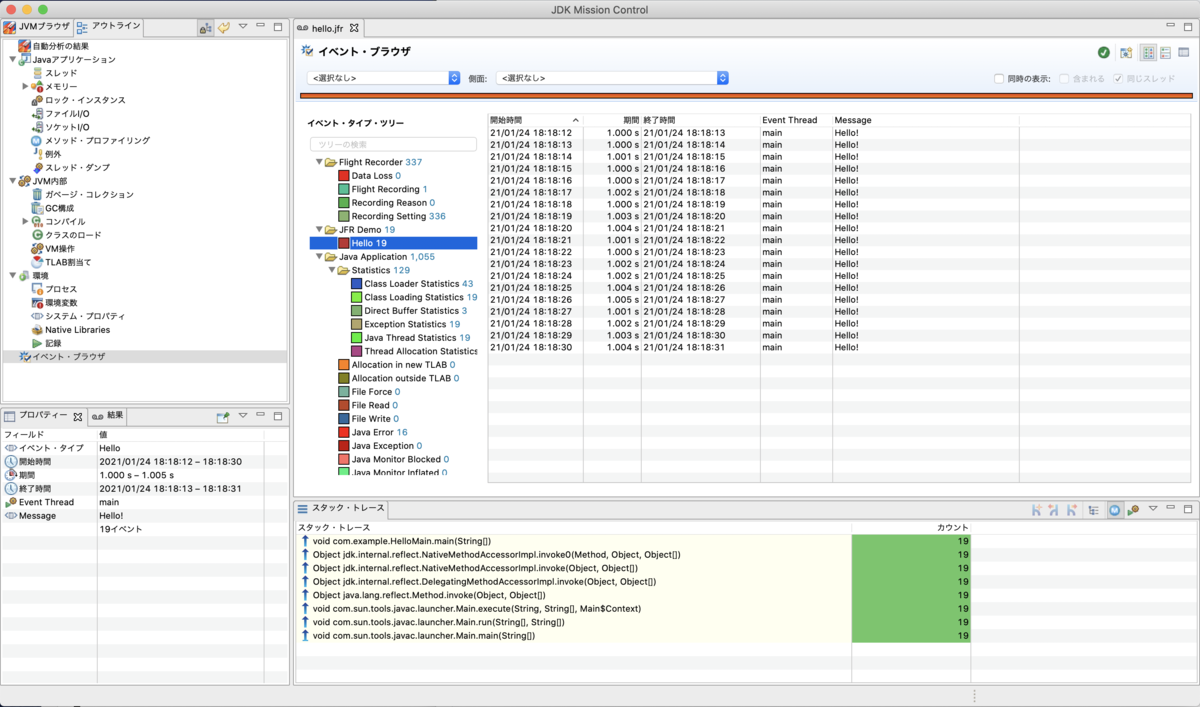The image size is (1200, 707).
Task: Click the pin icon in the properties panel toolbar
Action: (x=223, y=417)
